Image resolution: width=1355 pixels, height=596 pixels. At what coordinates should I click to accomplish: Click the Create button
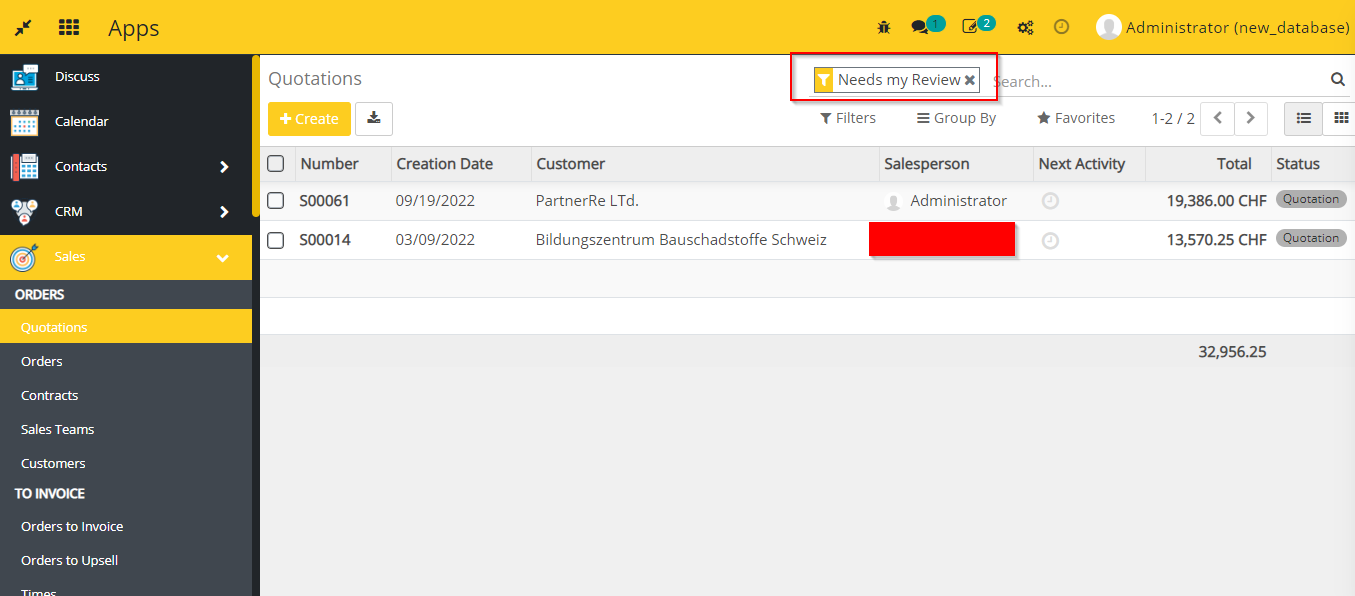(309, 118)
